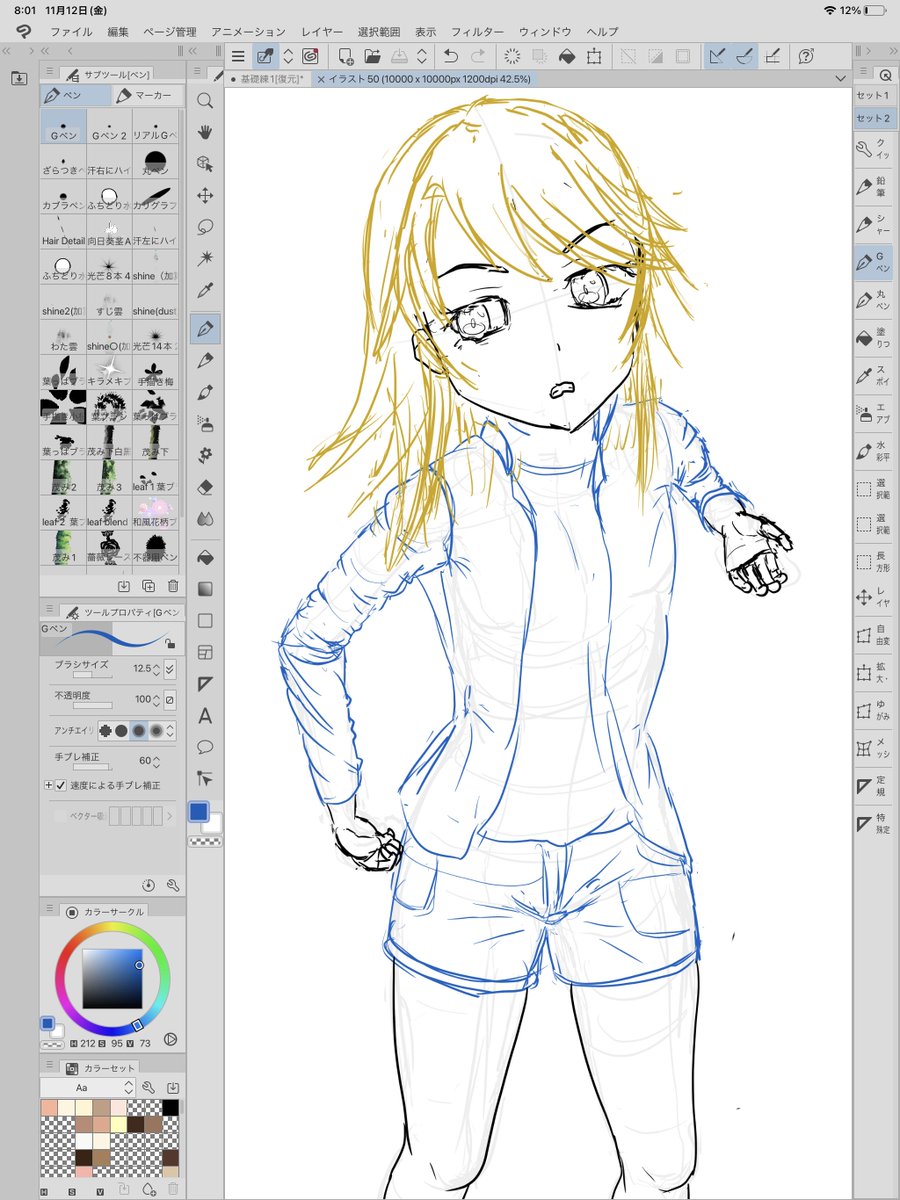Open anti-aliasing stepper arrows
This screenshot has width=900, height=1200.
coord(170,731)
